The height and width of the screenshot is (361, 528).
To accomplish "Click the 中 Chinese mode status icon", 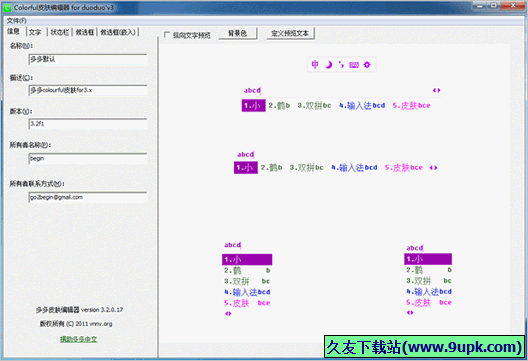I will (315, 64).
